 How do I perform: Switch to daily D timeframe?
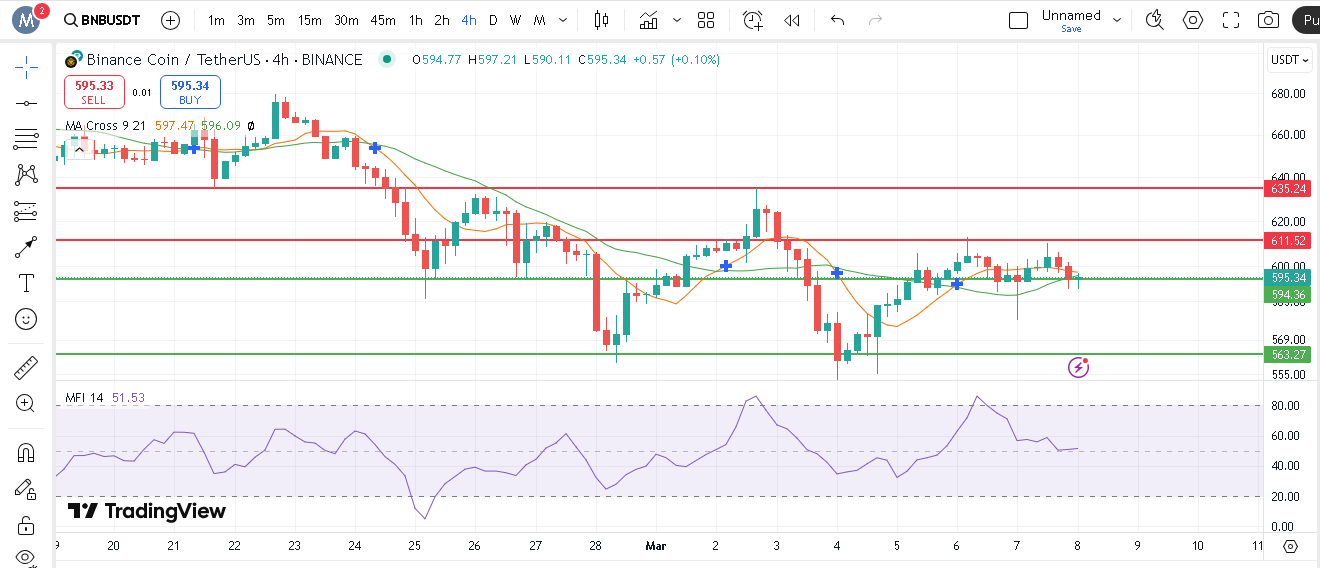(493, 20)
